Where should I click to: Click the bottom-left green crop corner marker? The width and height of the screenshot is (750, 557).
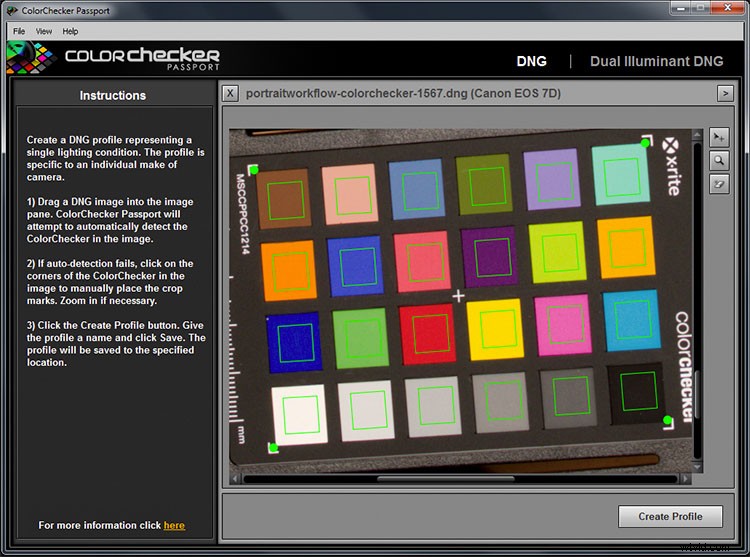(x=274, y=448)
